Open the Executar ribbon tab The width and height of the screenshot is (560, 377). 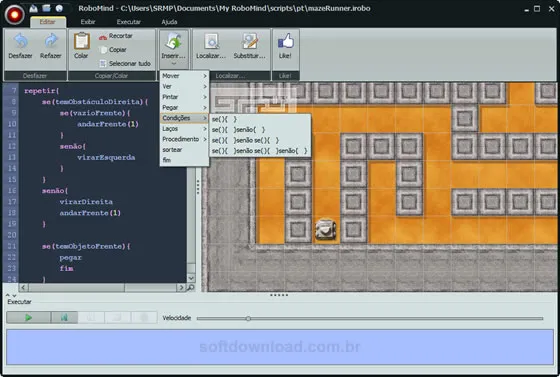pos(129,22)
